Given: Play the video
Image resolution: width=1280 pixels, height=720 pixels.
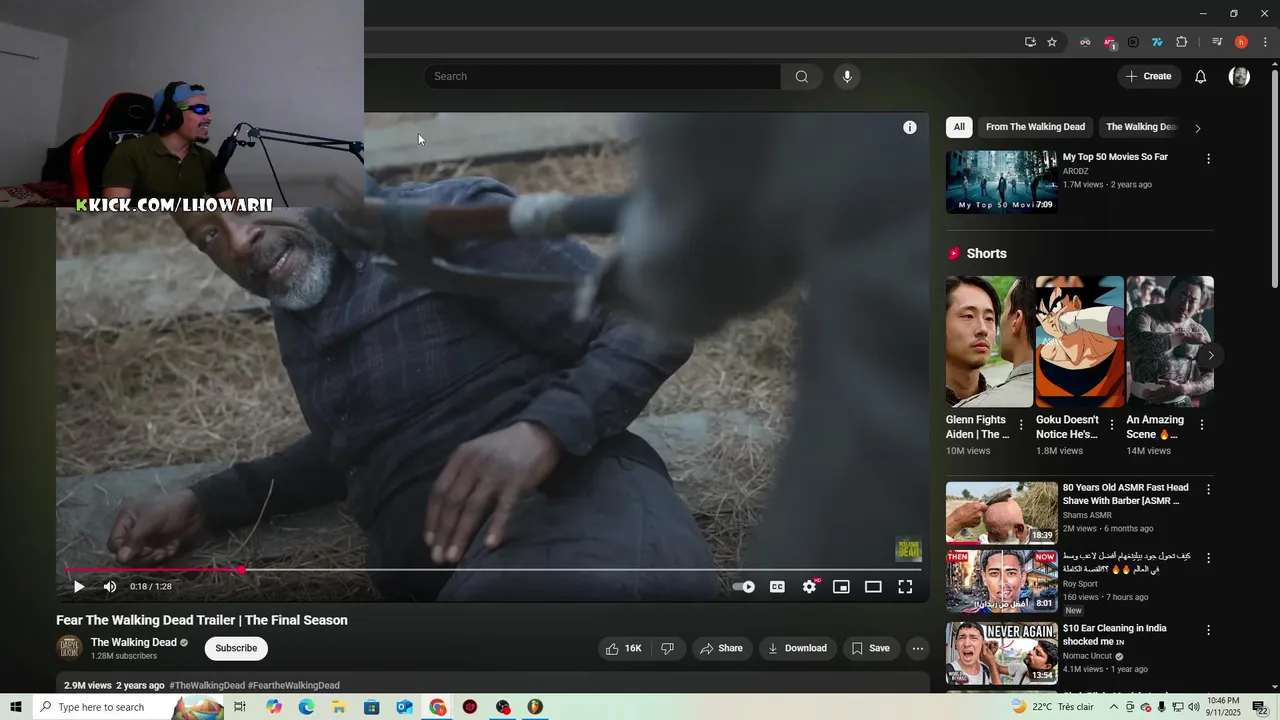Looking at the screenshot, I should pyautogui.click(x=78, y=587).
